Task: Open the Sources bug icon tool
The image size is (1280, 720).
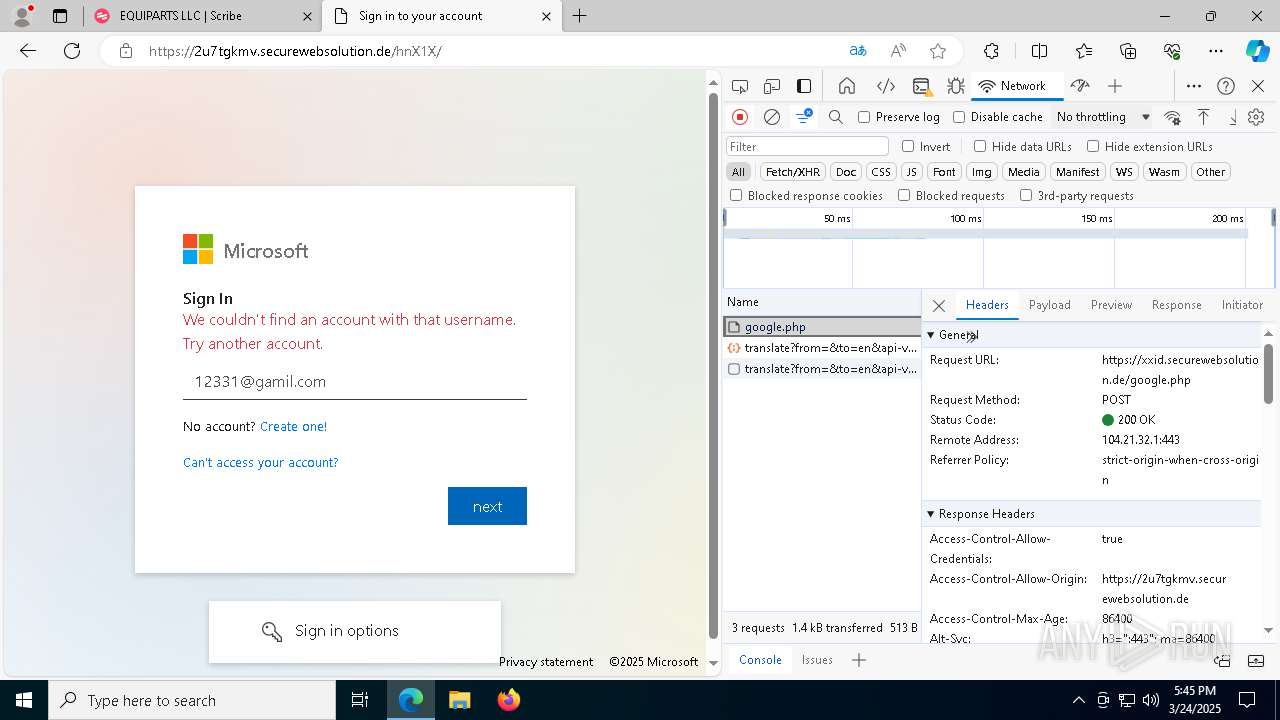Action: [x=956, y=86]
